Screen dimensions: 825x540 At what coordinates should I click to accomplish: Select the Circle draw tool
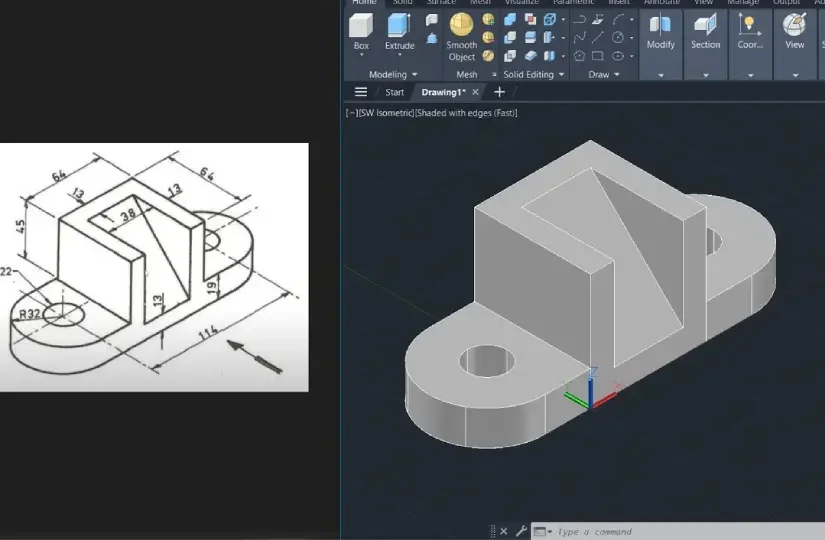[x=618, y=37]
